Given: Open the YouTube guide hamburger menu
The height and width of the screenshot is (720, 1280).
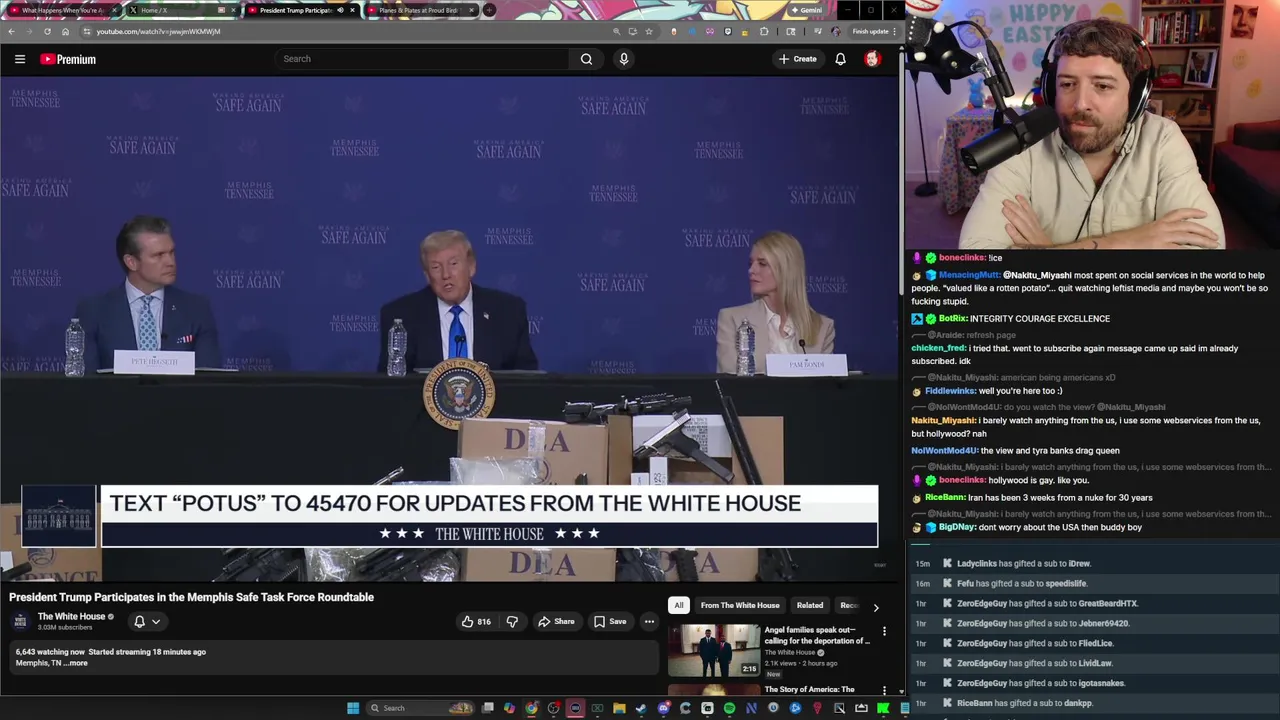Looking at the screenshot, I should [x=20, y=59].
